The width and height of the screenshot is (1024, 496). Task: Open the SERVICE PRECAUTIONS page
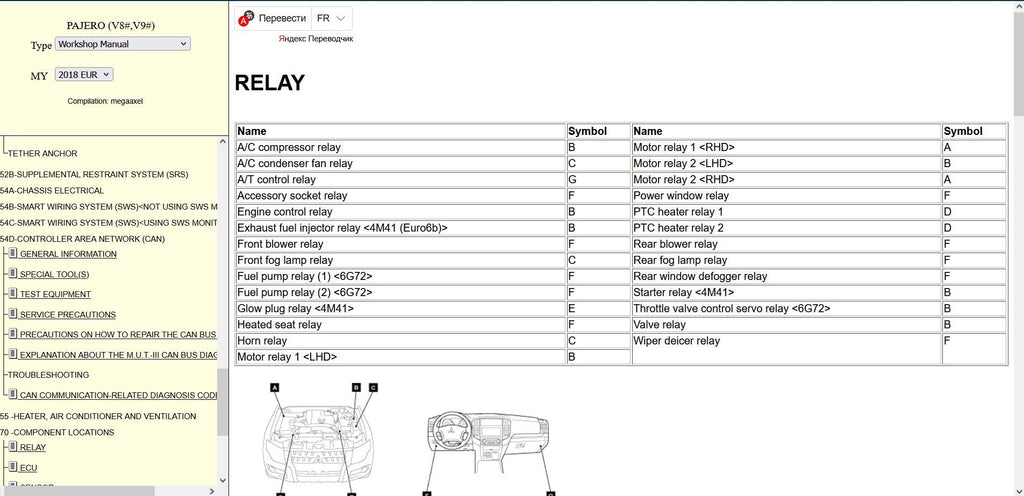(x=67, y=315)
